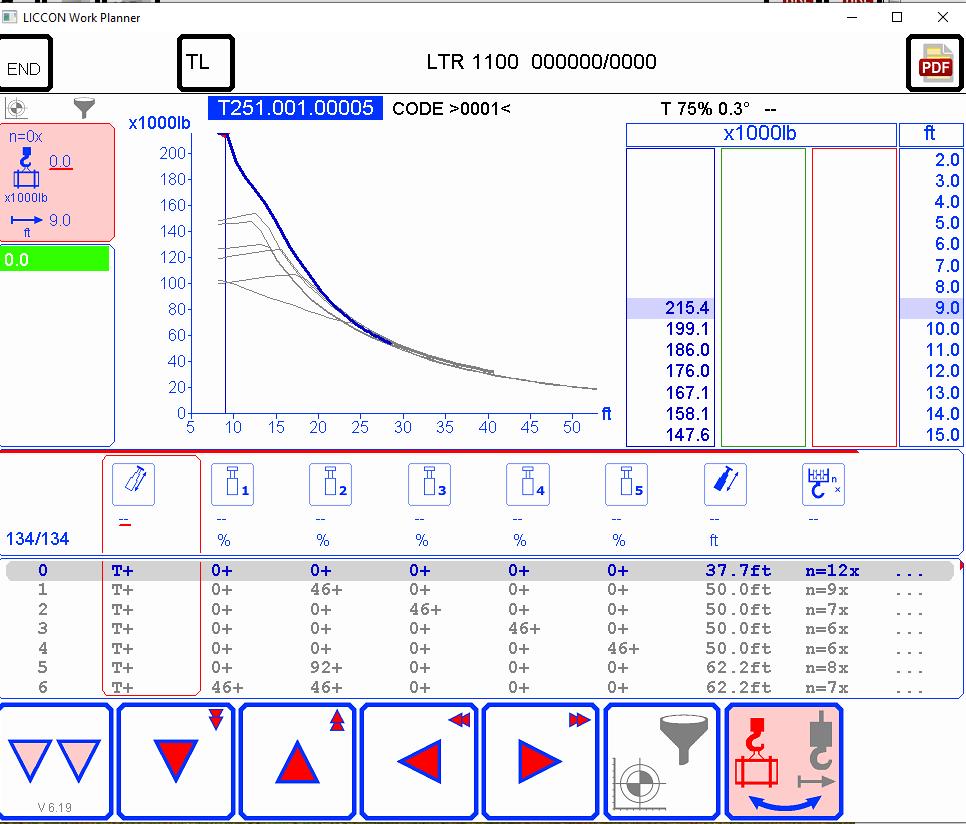The width and height of the screenshot is (966, 824).
Task: Click the center of gravity target icon top-left
Action: pyautogui.click(x=16, y=108)
